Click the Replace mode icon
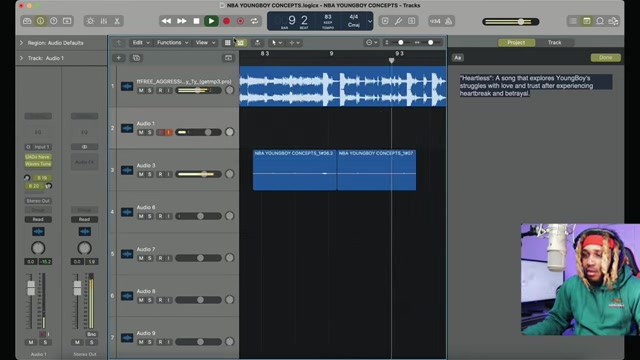Screen dimensions: 640x360 (385, 21)
